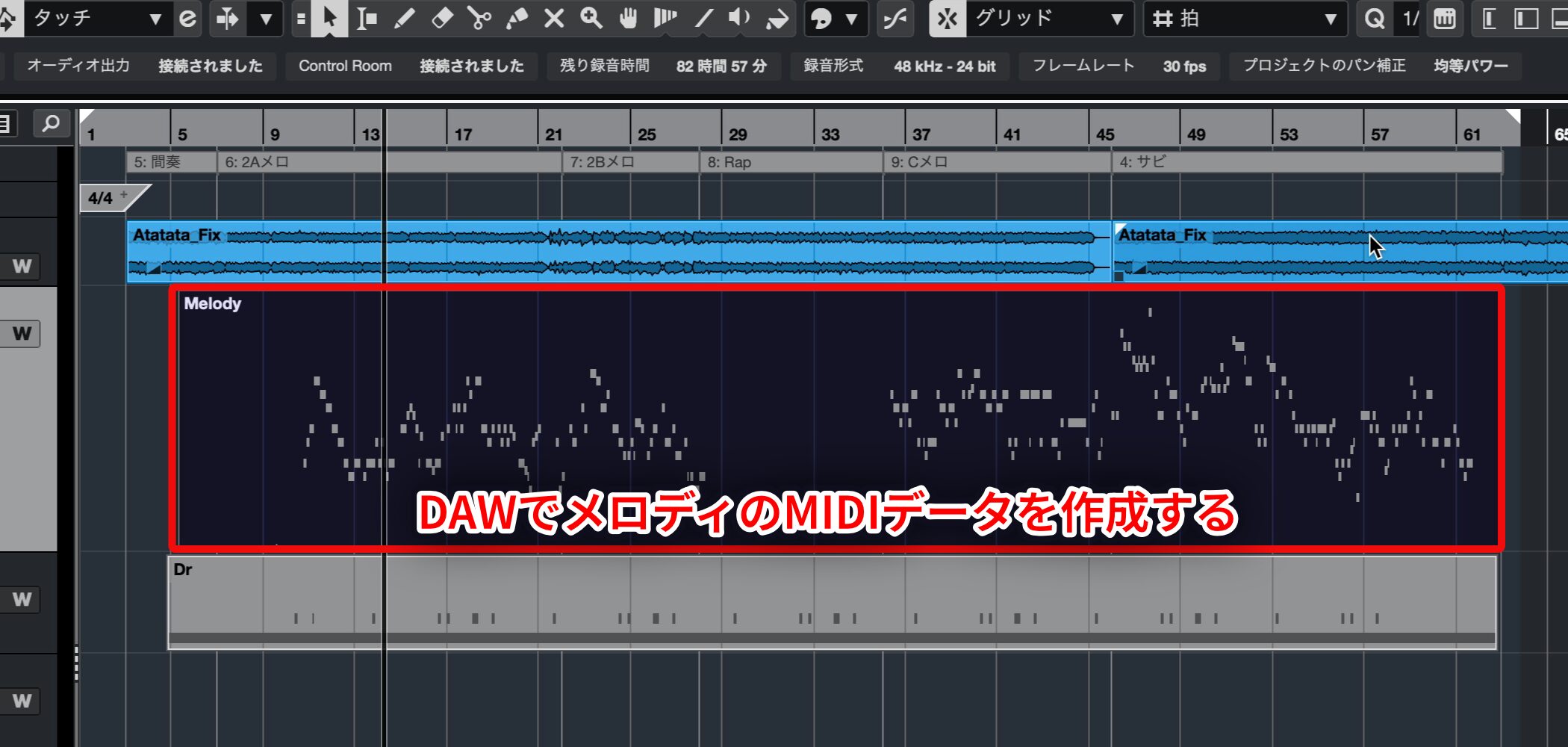Toggle Auto-Scroll arrow button

227,18
